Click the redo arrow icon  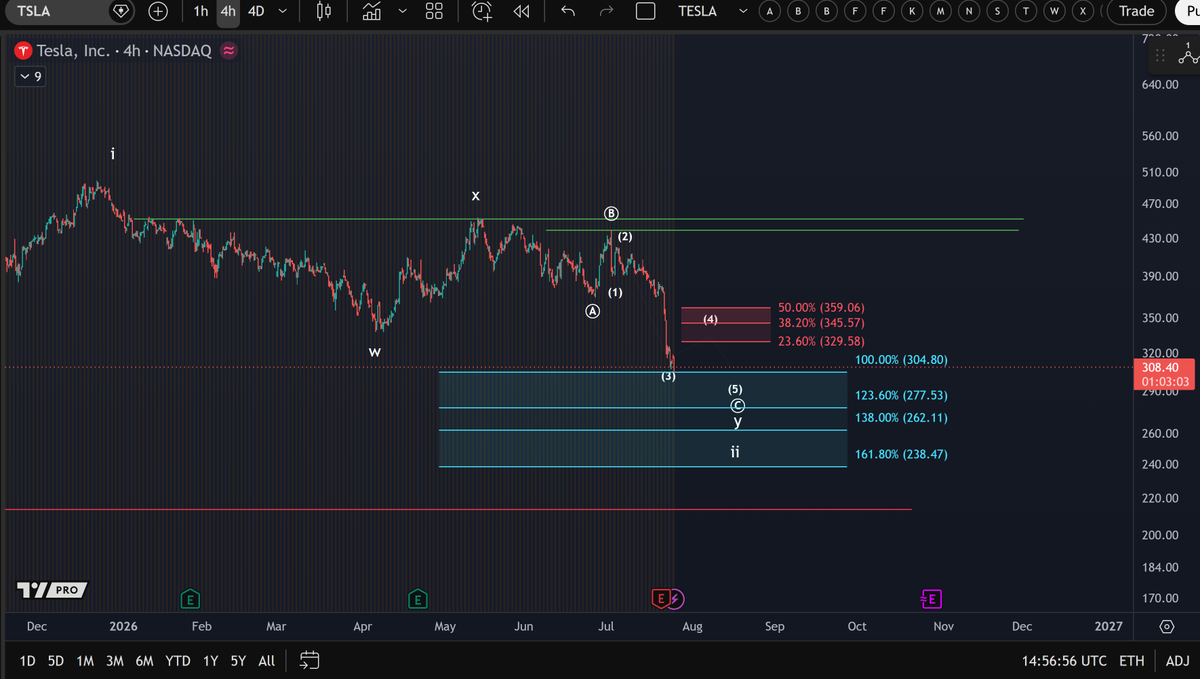click(x=606, y=11)
